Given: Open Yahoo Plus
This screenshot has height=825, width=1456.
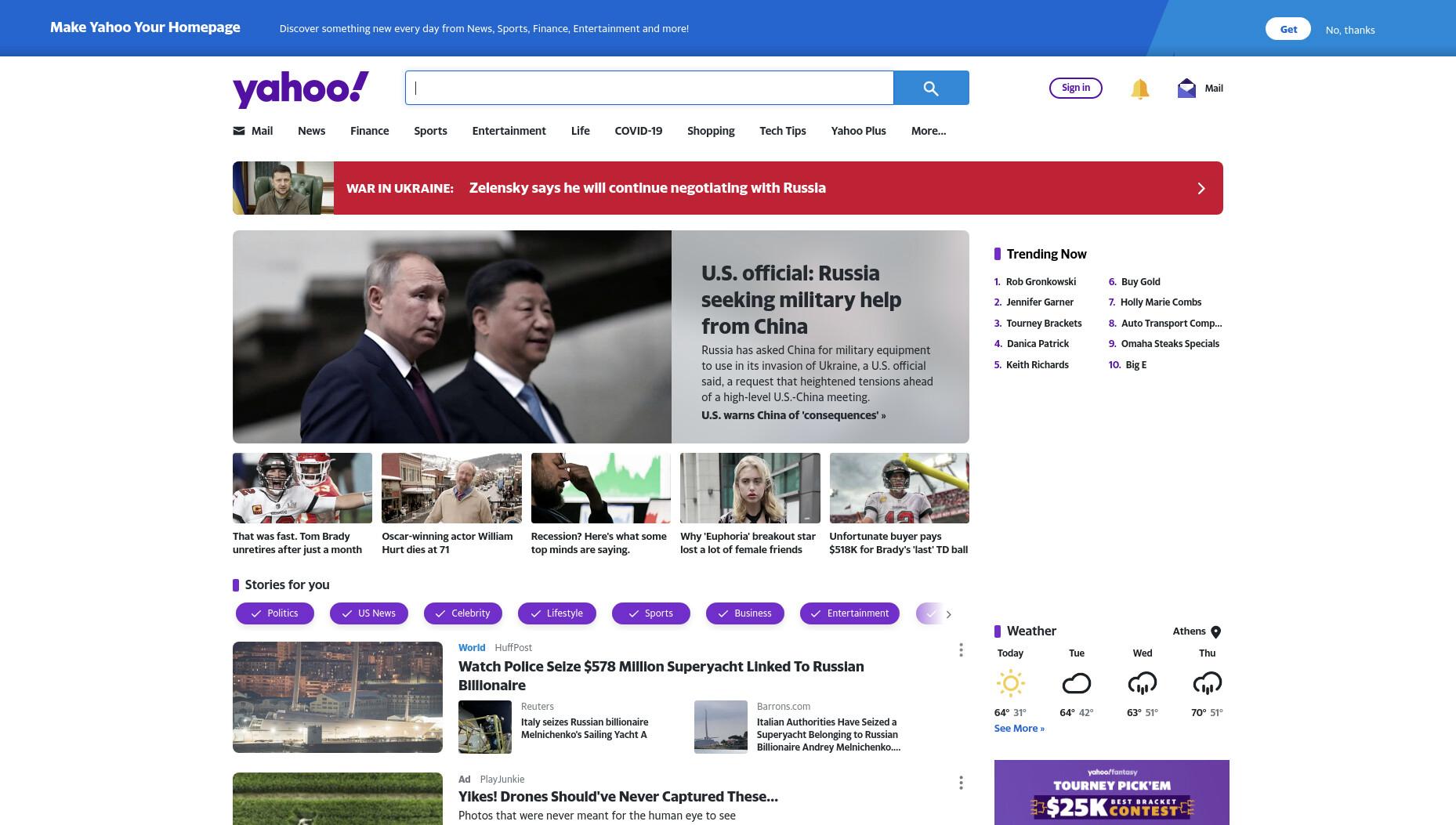Looking at the screenshot, I should point(858,131).
